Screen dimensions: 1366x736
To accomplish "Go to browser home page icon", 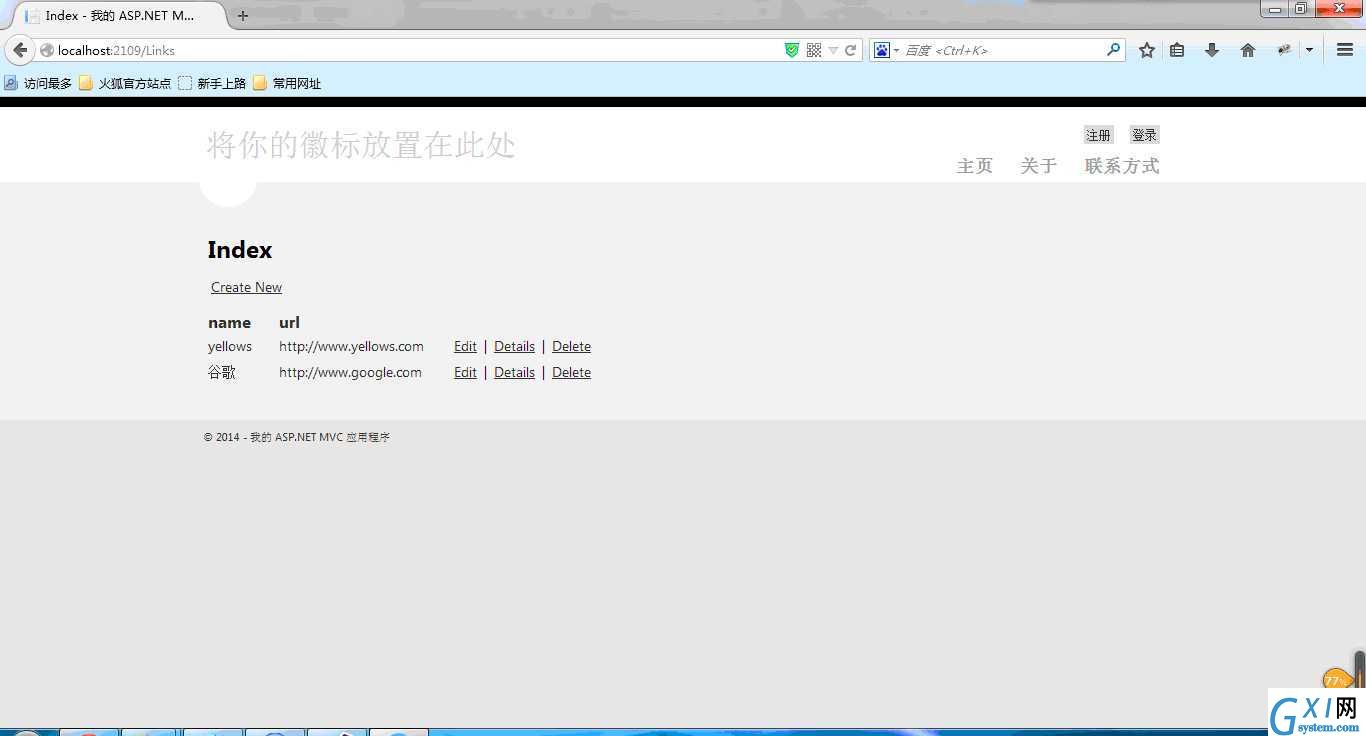I will 1248,50.
